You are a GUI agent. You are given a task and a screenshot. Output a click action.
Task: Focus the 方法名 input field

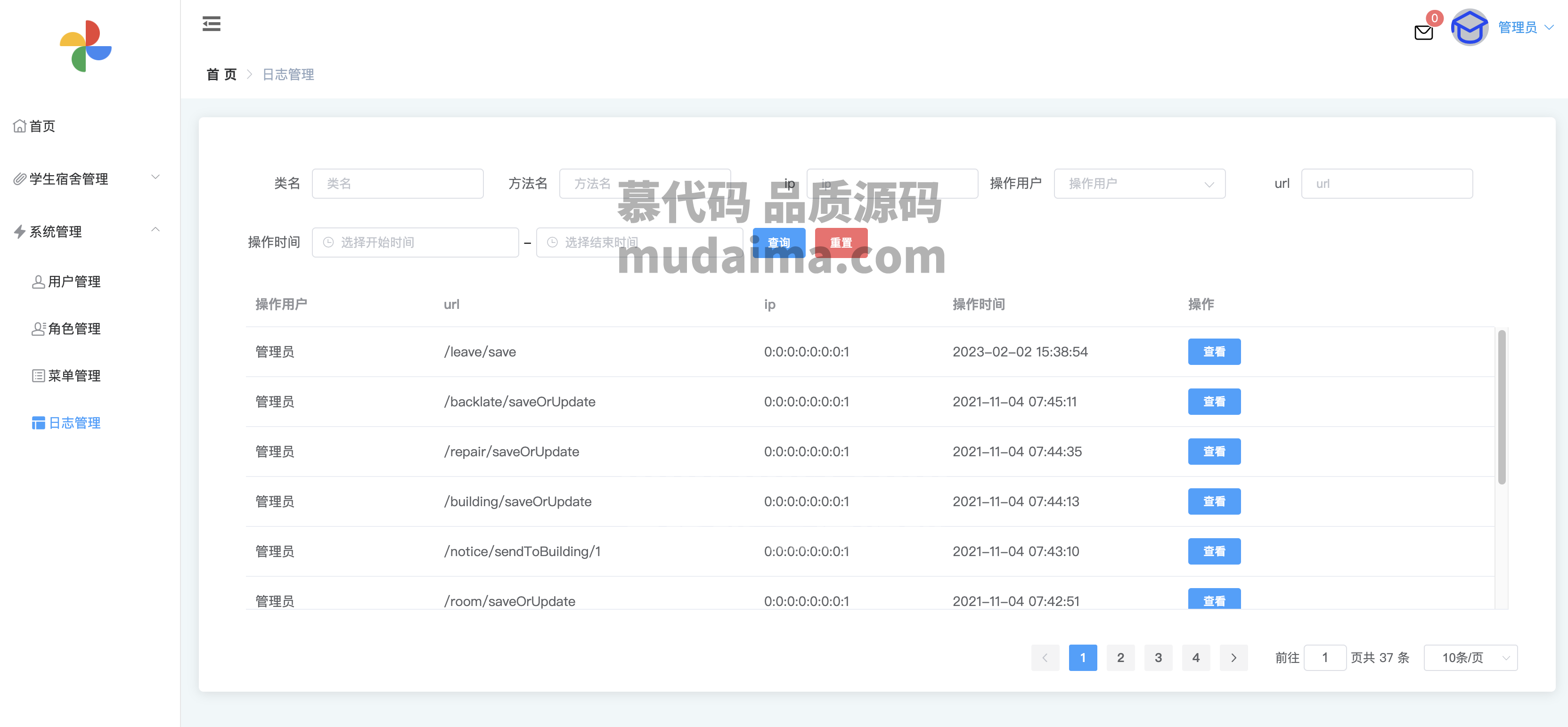(x=645, y=184)
